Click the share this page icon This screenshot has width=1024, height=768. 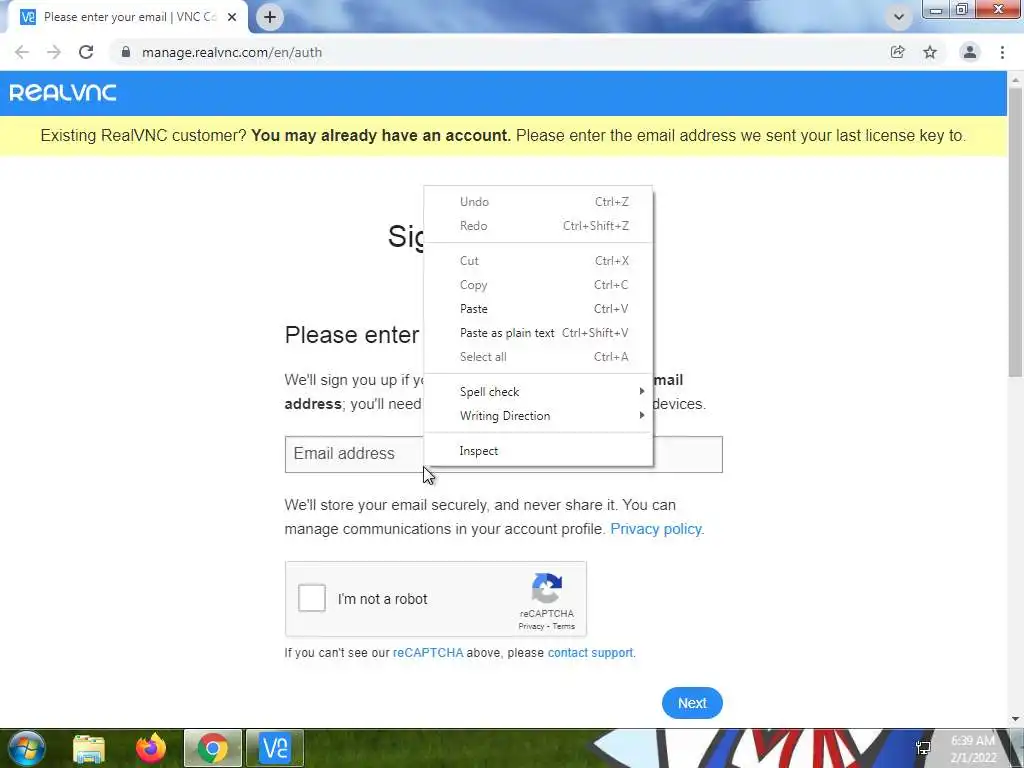(x=897, y=52)
